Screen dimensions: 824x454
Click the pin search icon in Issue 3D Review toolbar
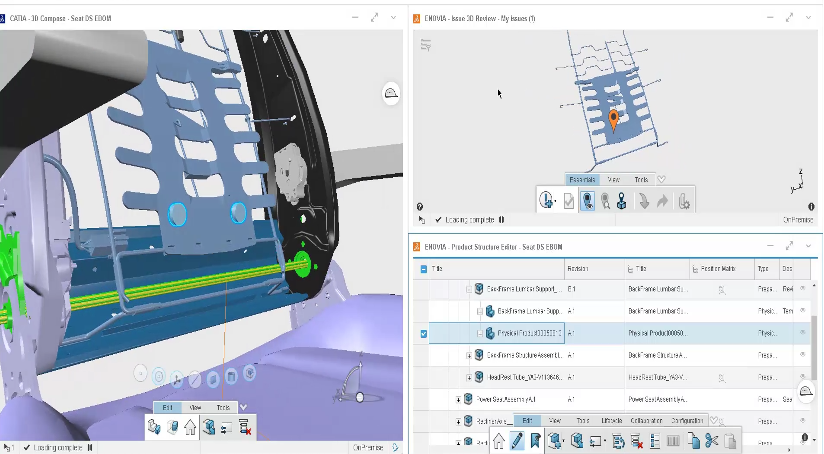tap(605, 201)
